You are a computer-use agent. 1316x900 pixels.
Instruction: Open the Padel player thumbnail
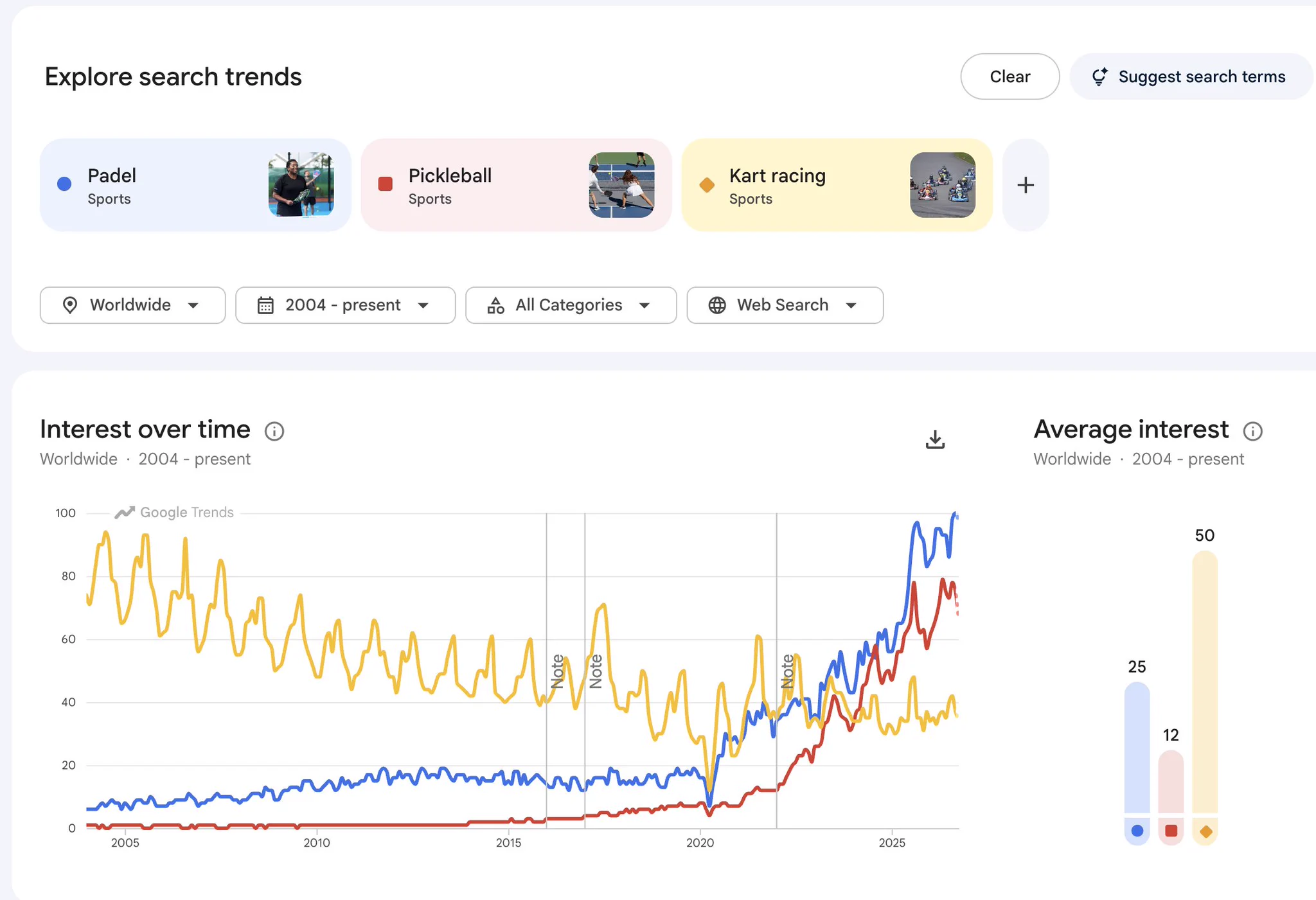point(301,185)
